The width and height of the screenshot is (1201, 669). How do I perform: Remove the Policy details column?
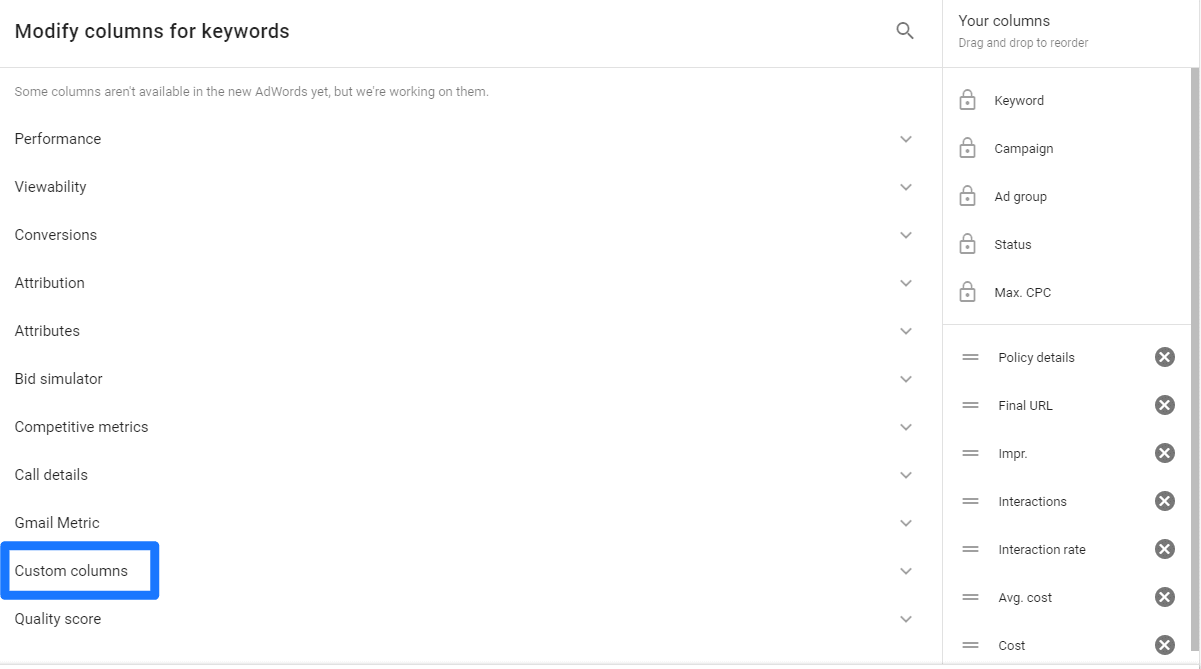(x=1165, y=357)
